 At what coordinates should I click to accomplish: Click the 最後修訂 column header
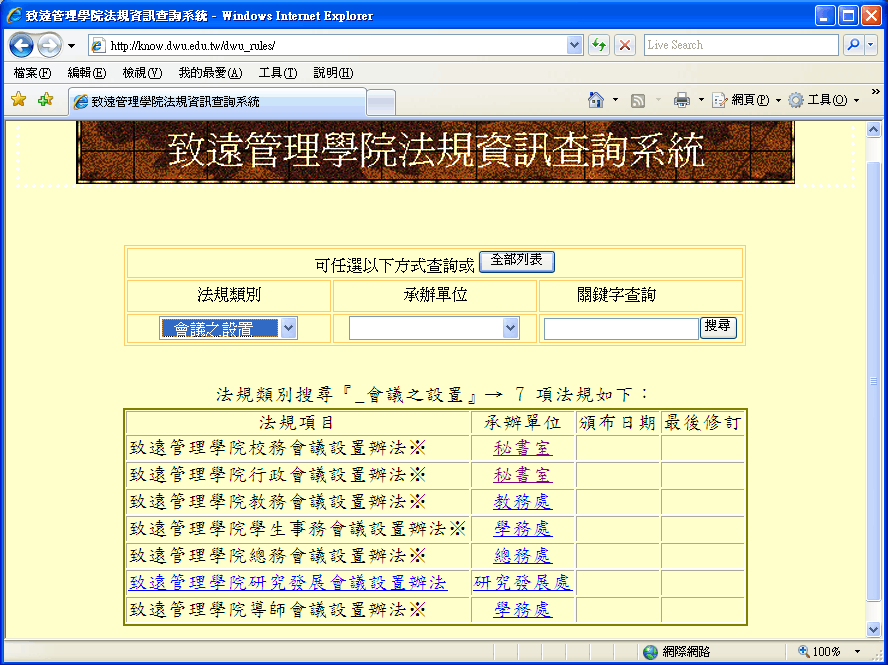point(702,423)
